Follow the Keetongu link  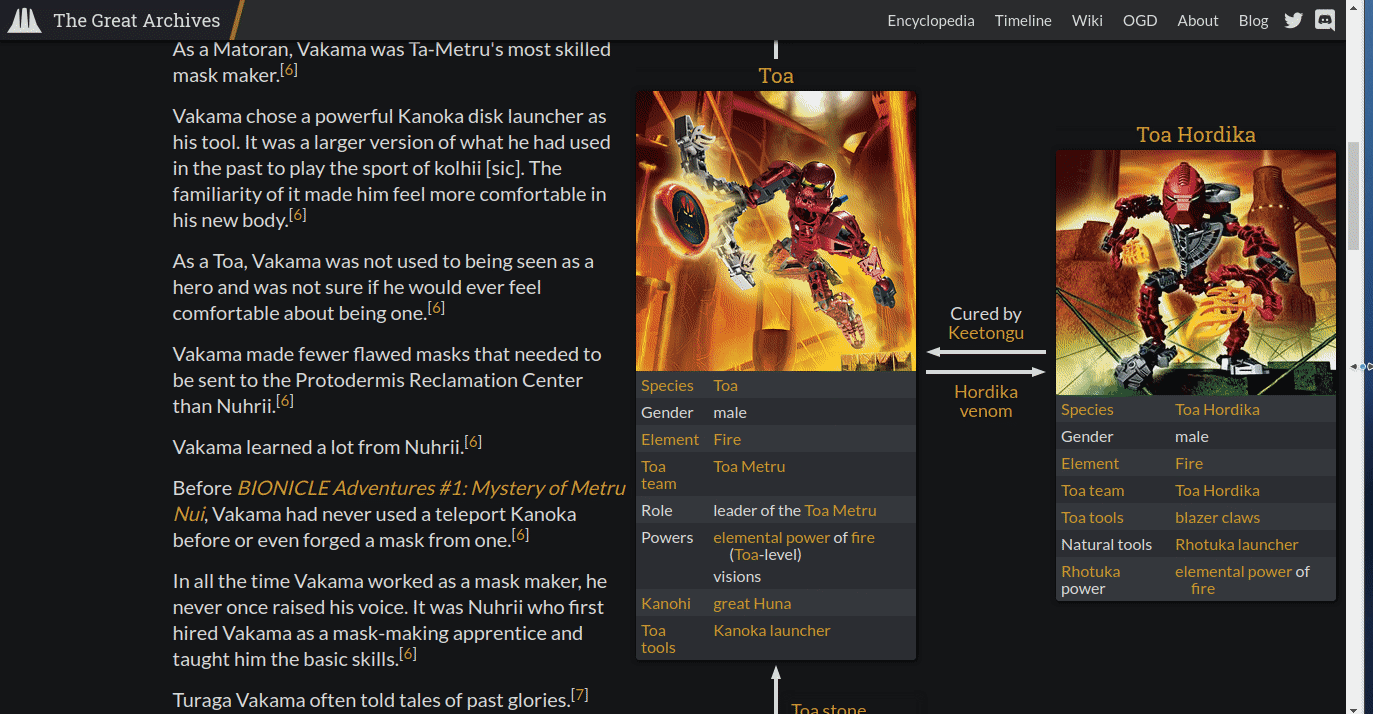coord(986,333)
